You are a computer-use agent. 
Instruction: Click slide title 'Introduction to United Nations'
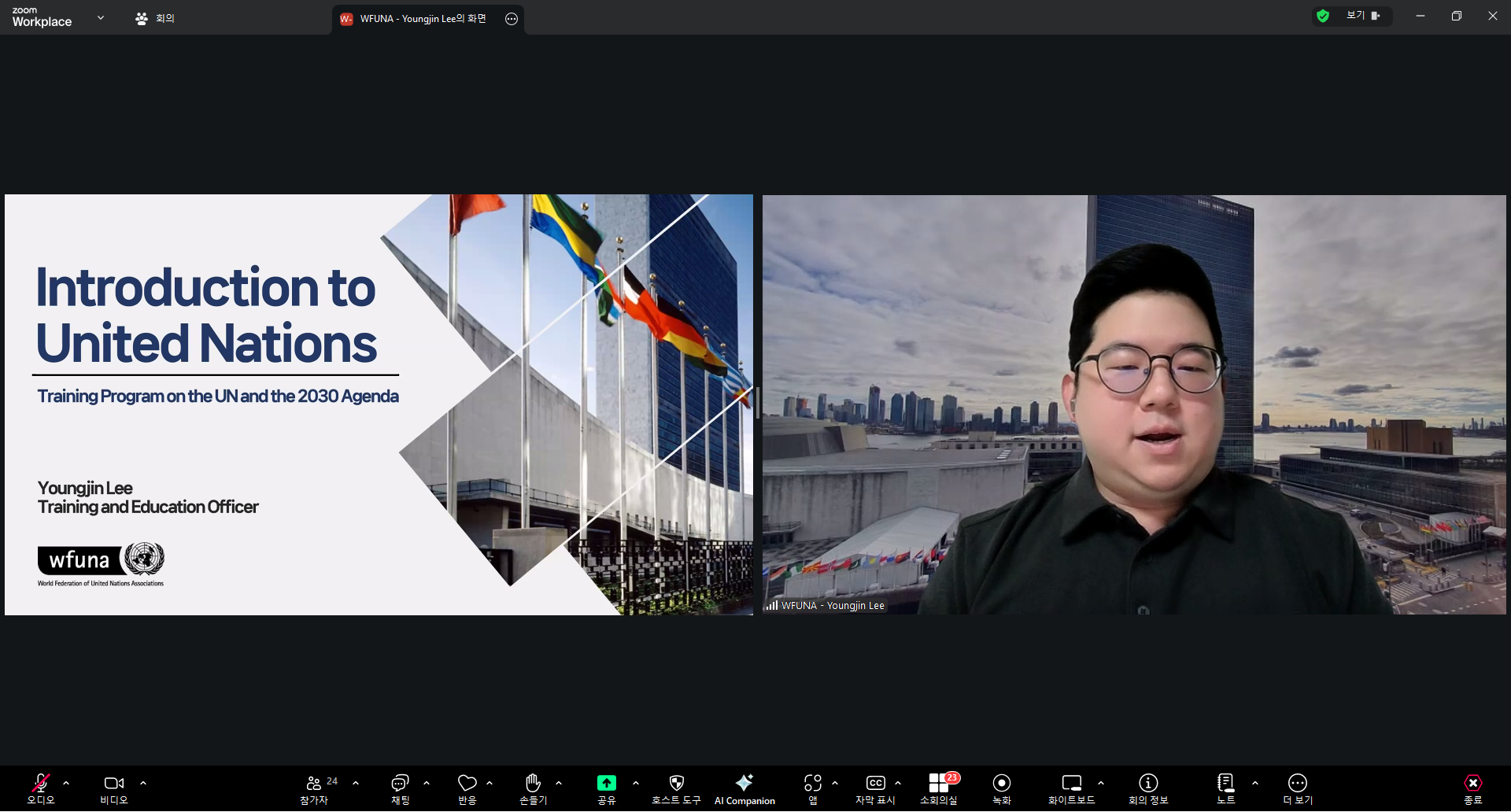pos(206,315)
